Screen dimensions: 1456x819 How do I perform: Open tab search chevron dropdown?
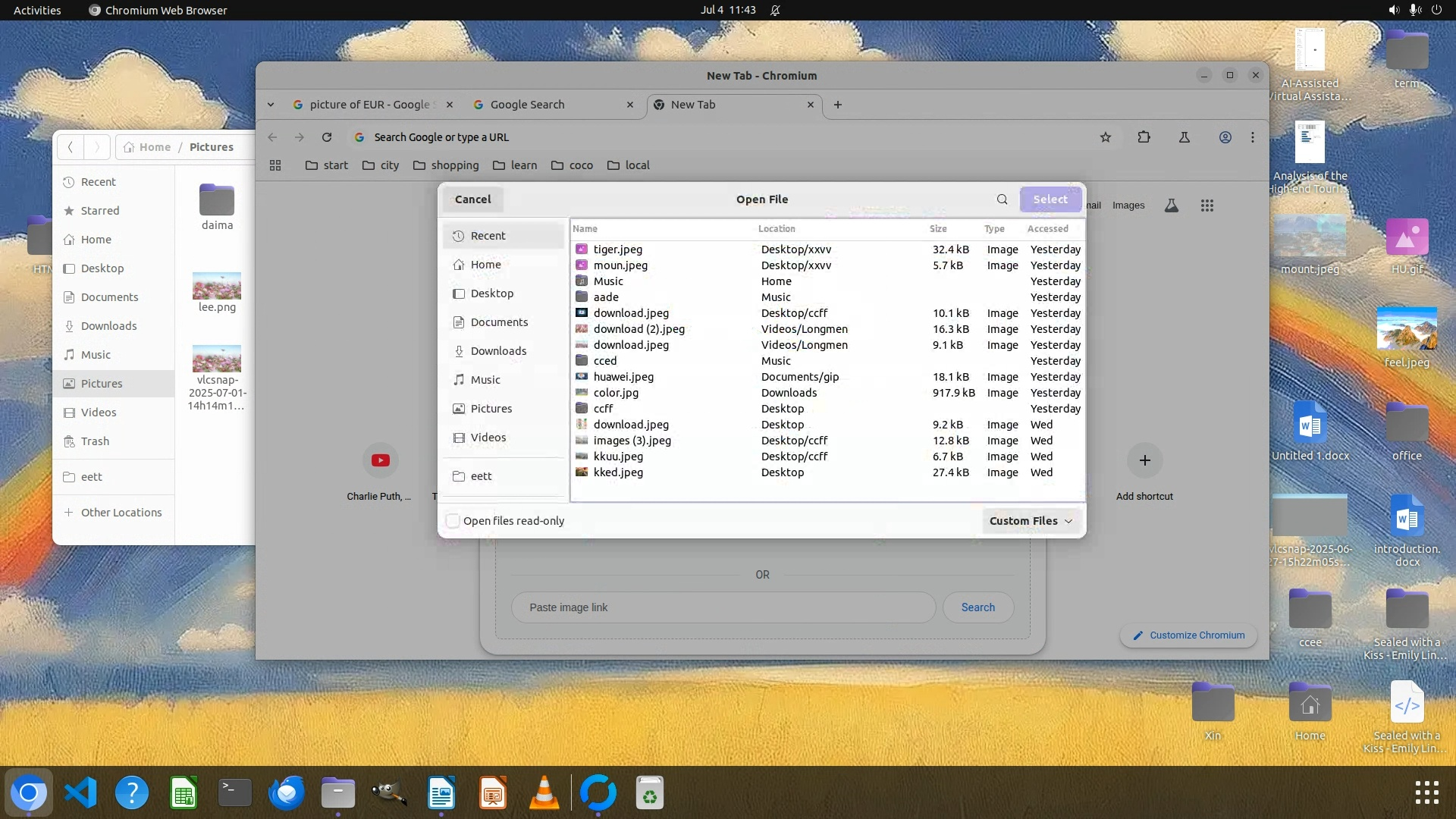click(x=271, y=105)
